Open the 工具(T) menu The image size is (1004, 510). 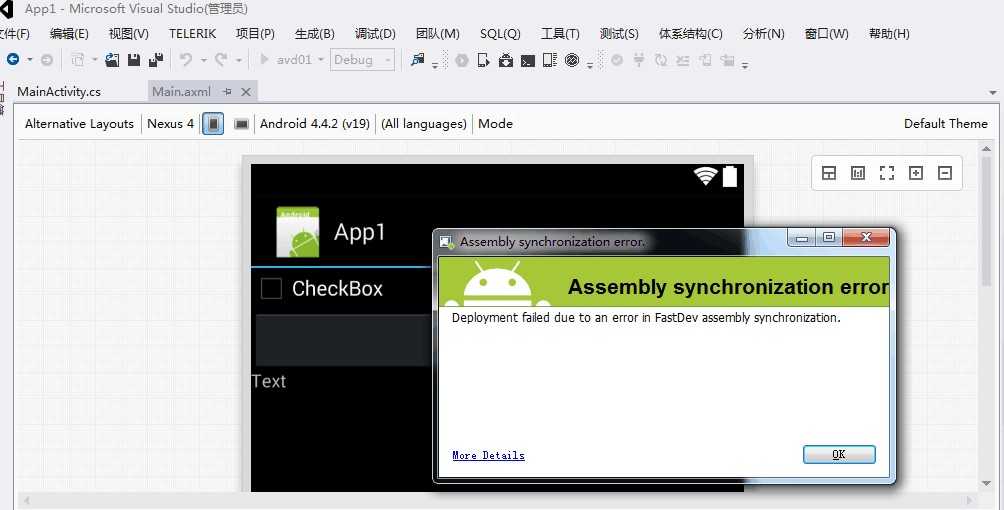(x=560, y=34)
